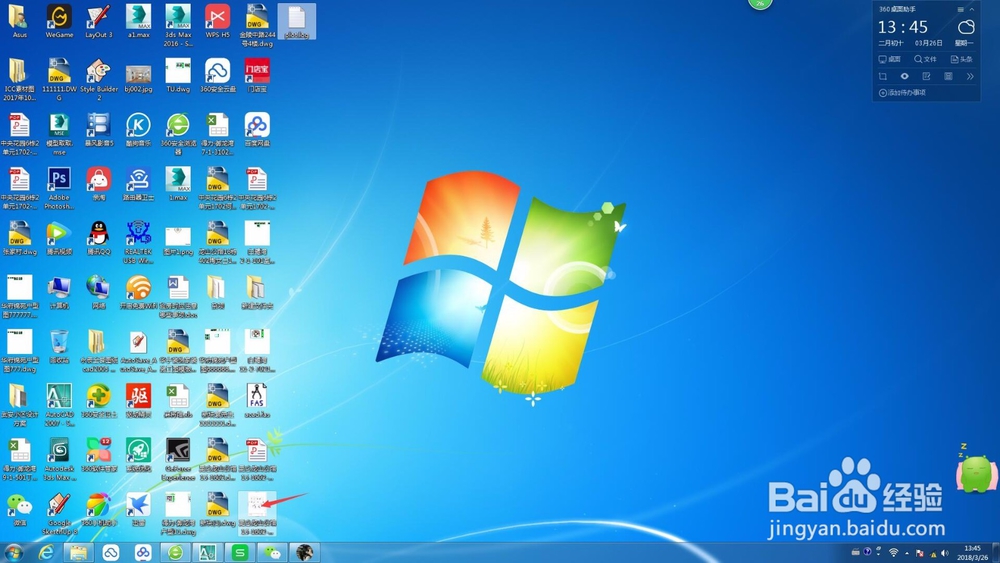The image size is (1000, 563).
Task: Select the 1.max file icon
Action: [x=178, y=184]
